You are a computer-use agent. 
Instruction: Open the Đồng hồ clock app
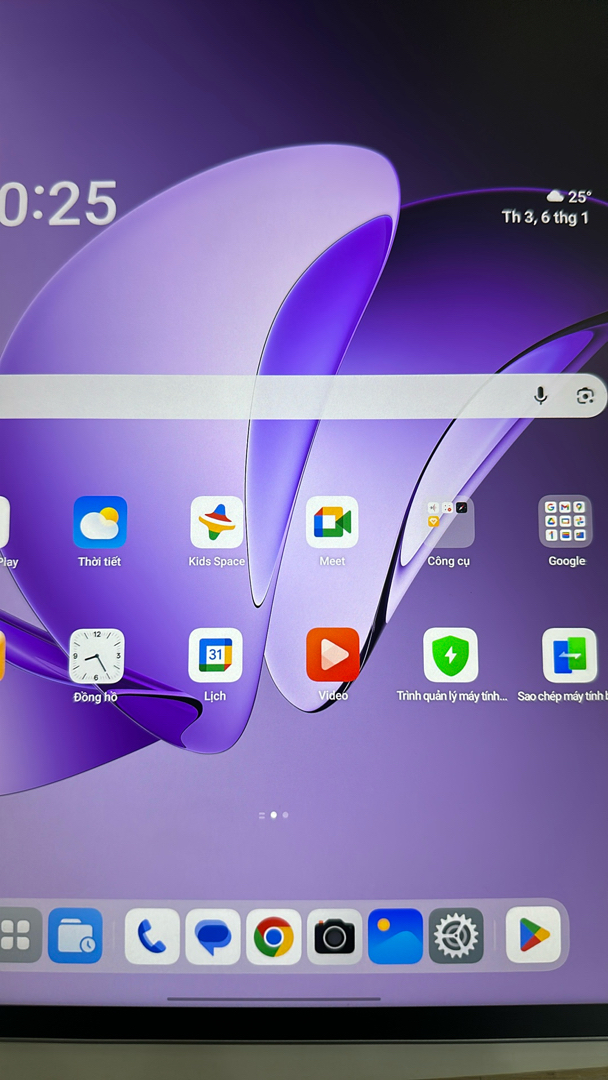[x=97, y=656]
